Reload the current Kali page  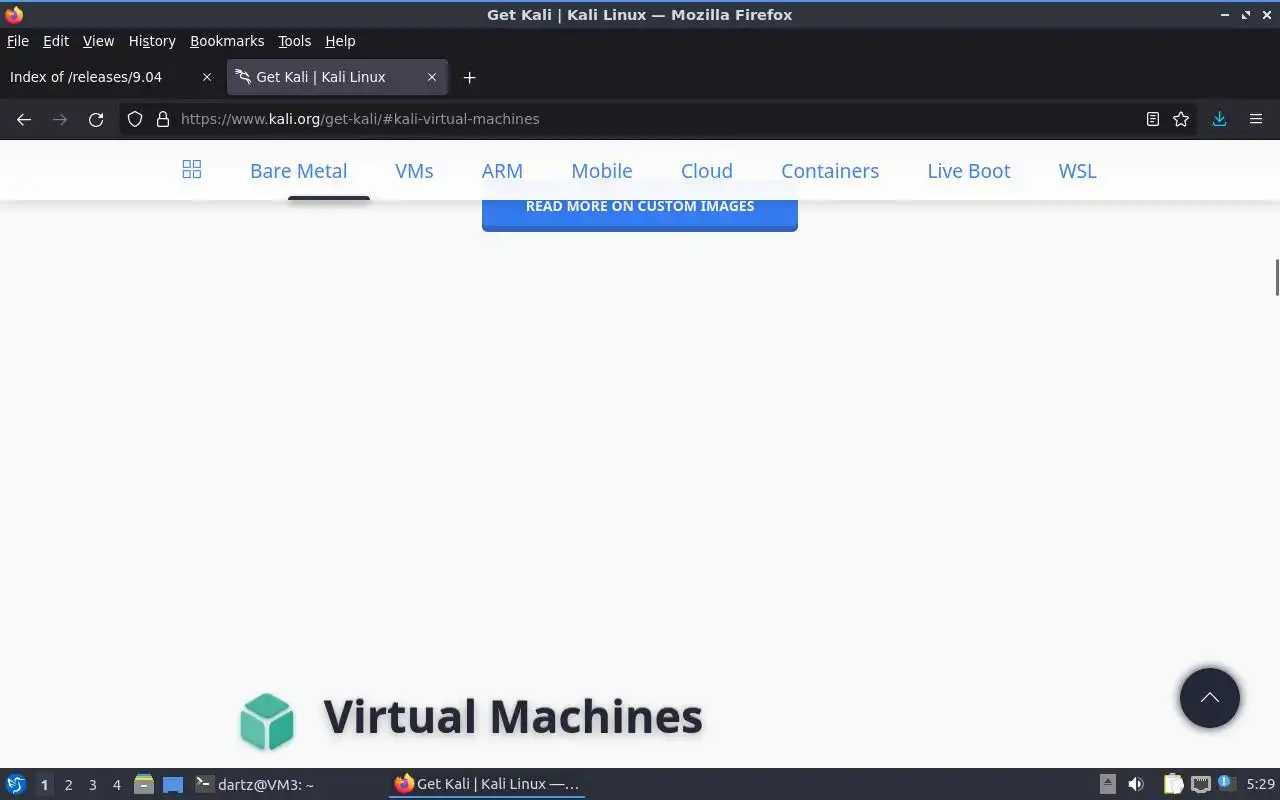pyautogui.click(x=96, y=119)
